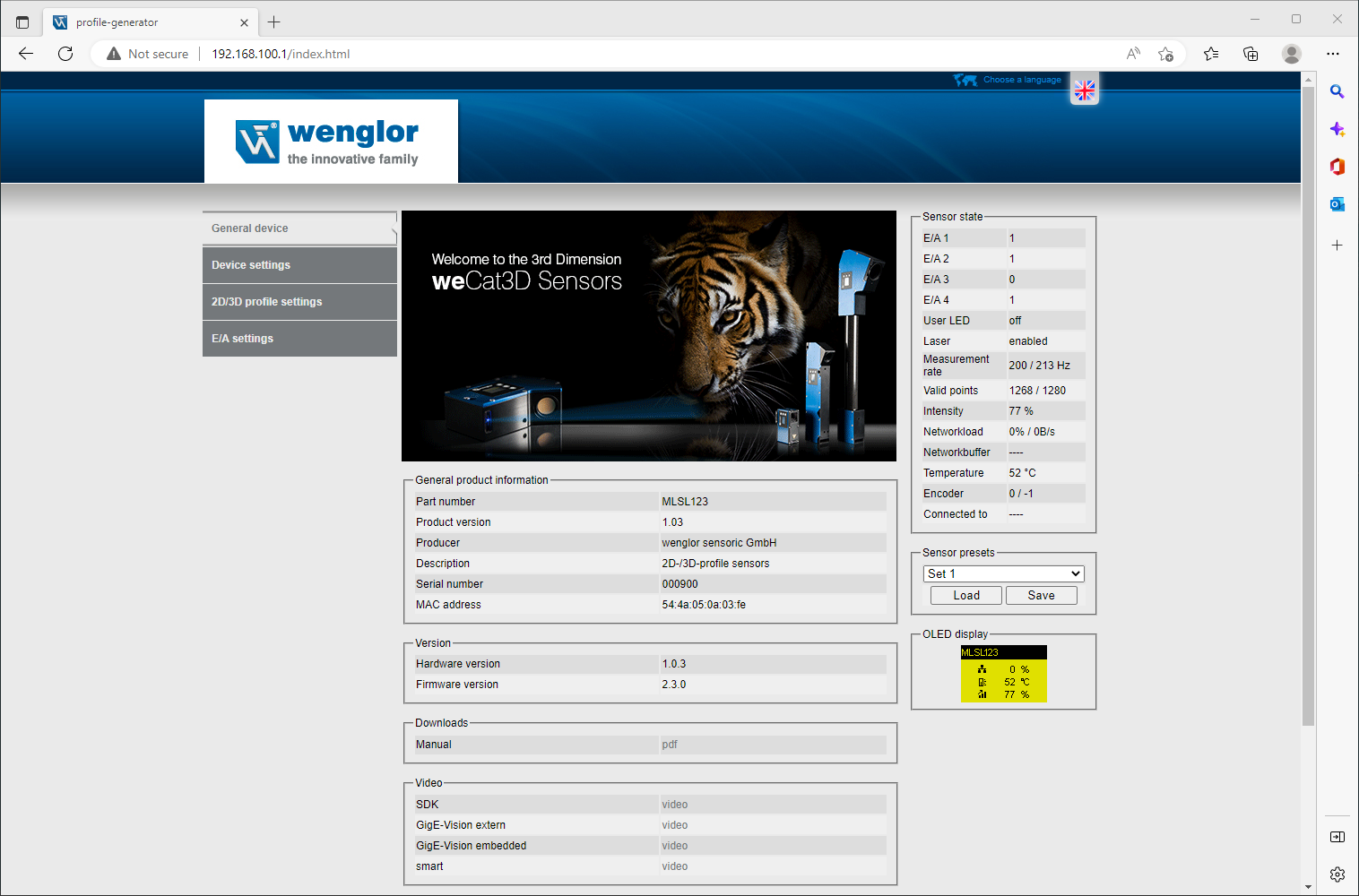Click the browser back arrow
The image size is (1359, 896).
click(x=26, y=54)
